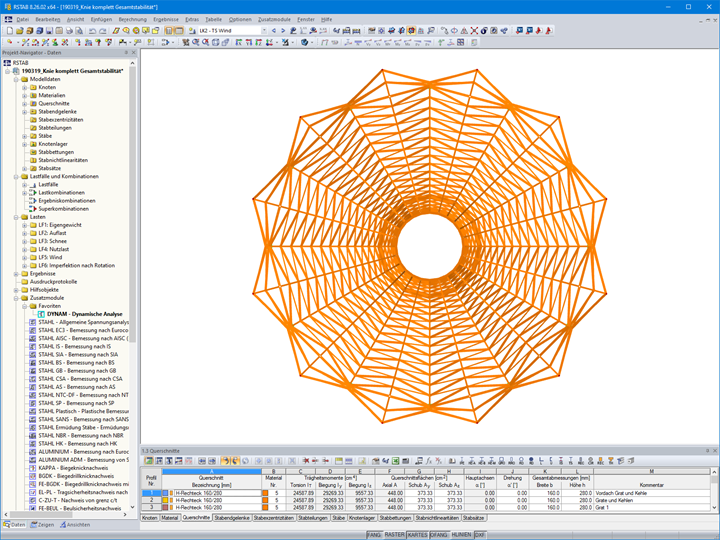720x540 pixels.
Task: Toggle the OFANG status bar button
Action: pos(439,535)
